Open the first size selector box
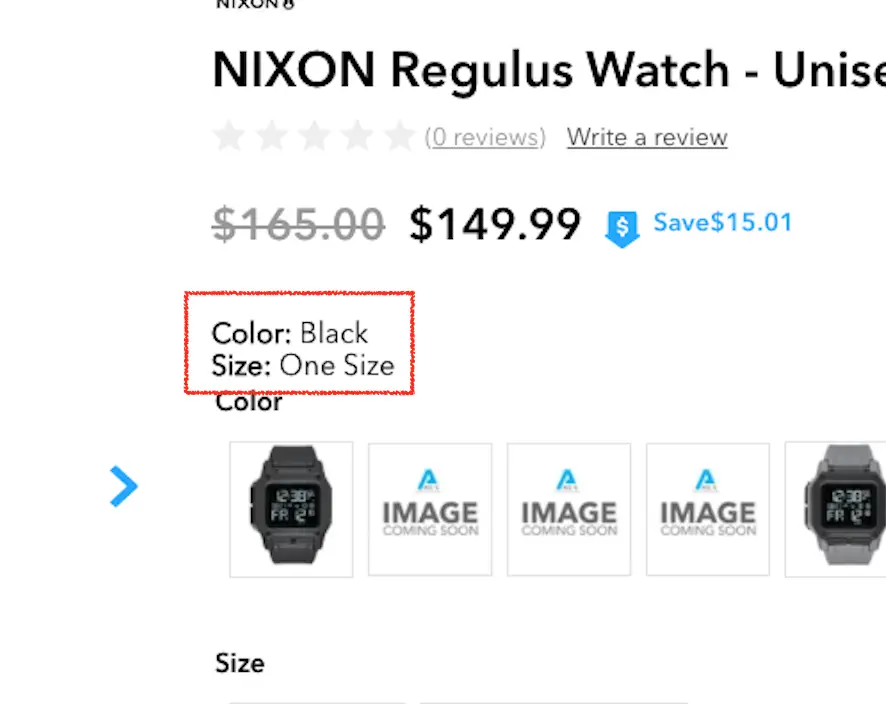Image resolution: width=886 pixels, height=704 pixels. (316, 700)
